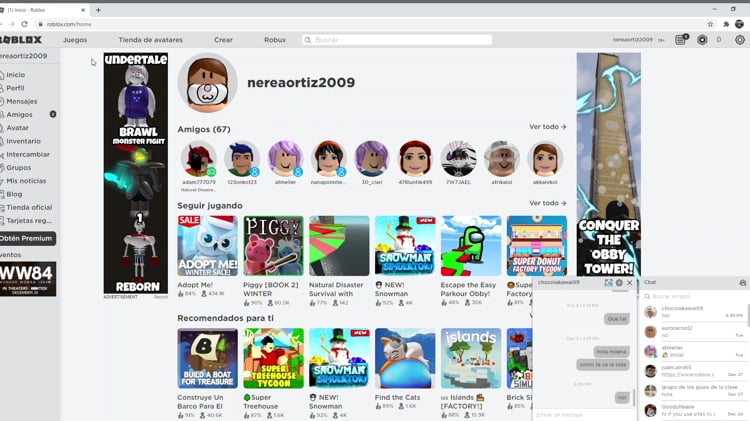This screenshot has width=750, height=421.
Task: Click Ver todo next to Seguir jugando
Action: 547,203
